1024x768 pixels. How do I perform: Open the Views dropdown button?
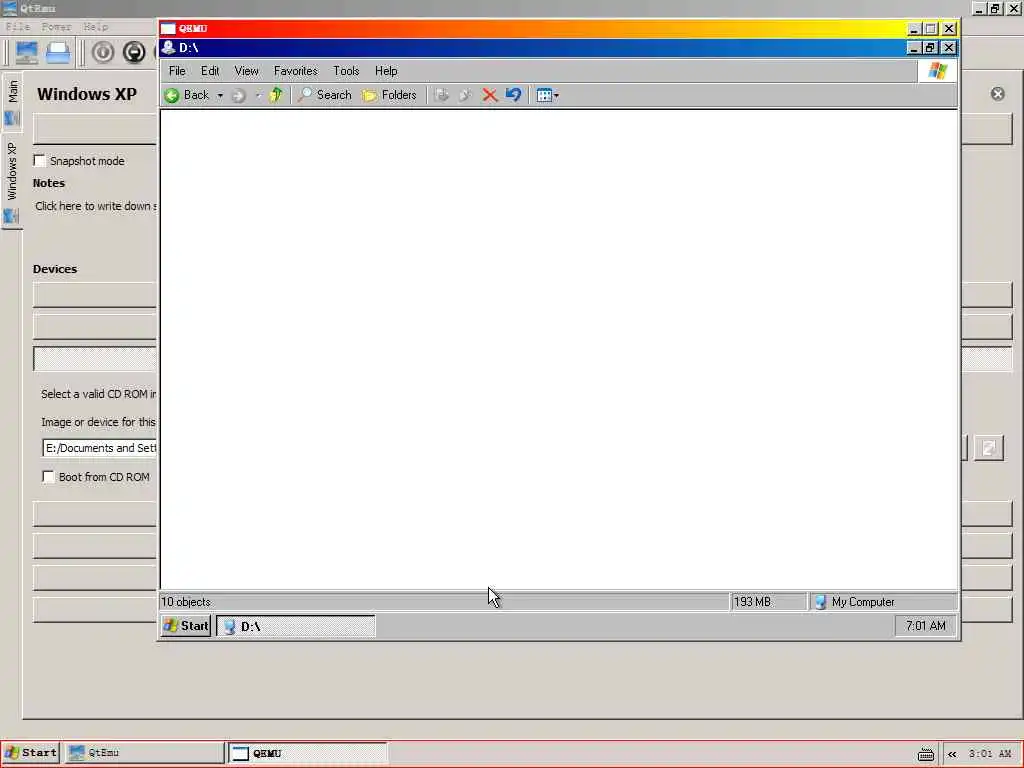[547, 95]
